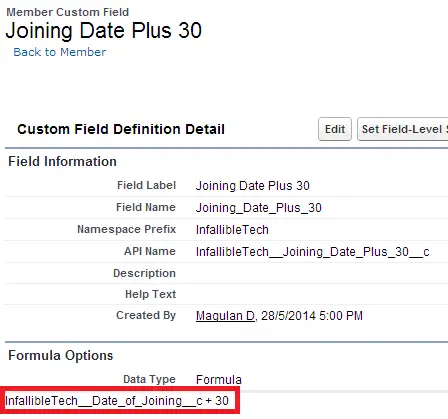Click the Member Custom Field breadcrumb text
Screen dimensions: 448x419
68,12
